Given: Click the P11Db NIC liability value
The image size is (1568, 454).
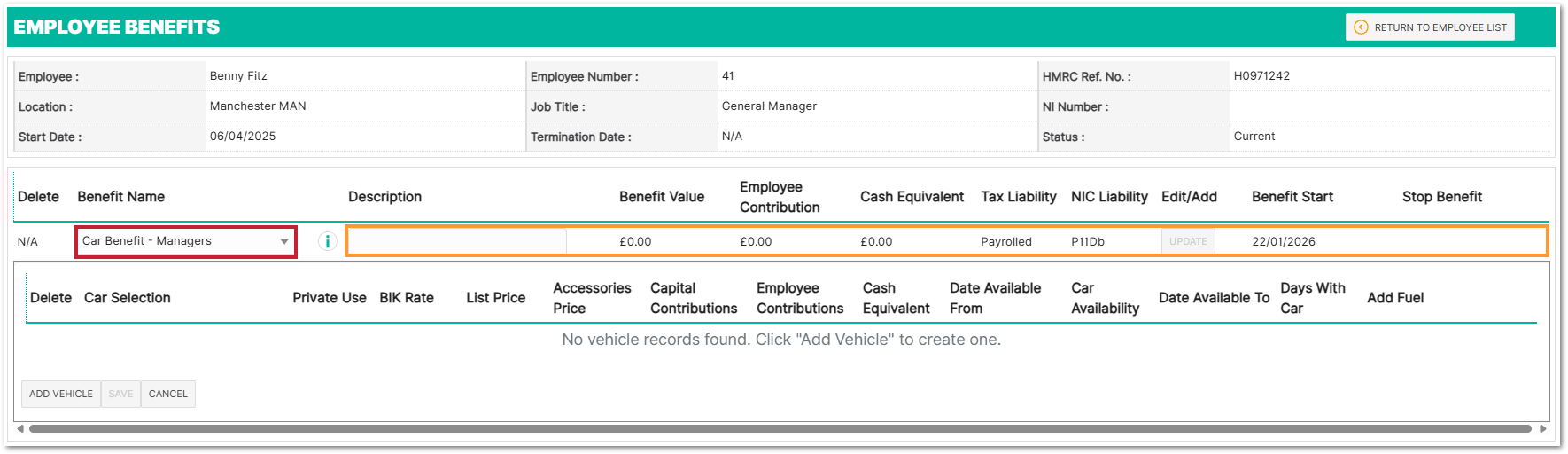Looking at the screenshot, I should click(x=1087, y=241).
